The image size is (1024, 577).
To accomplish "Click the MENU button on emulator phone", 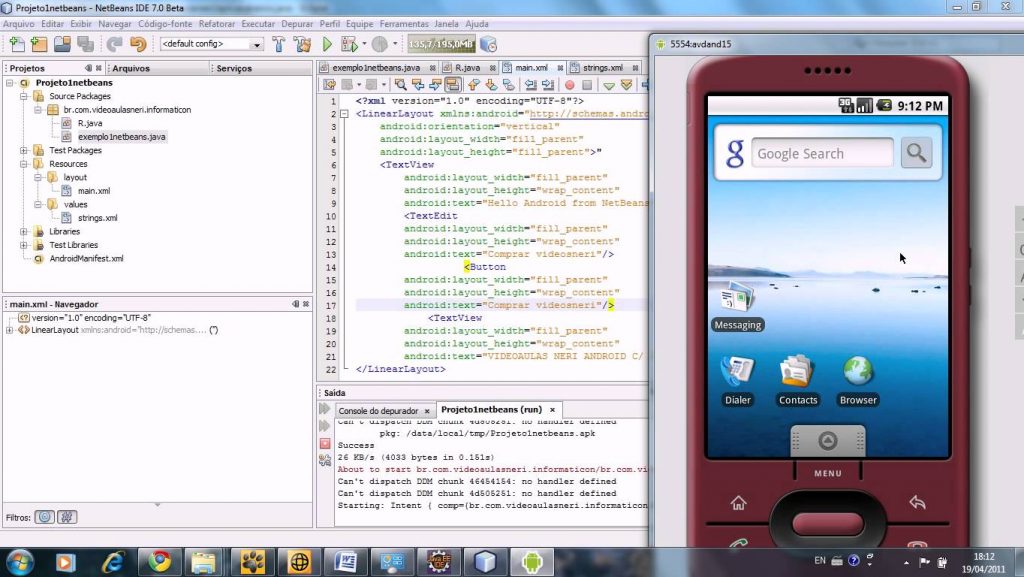I will point(827,473).
